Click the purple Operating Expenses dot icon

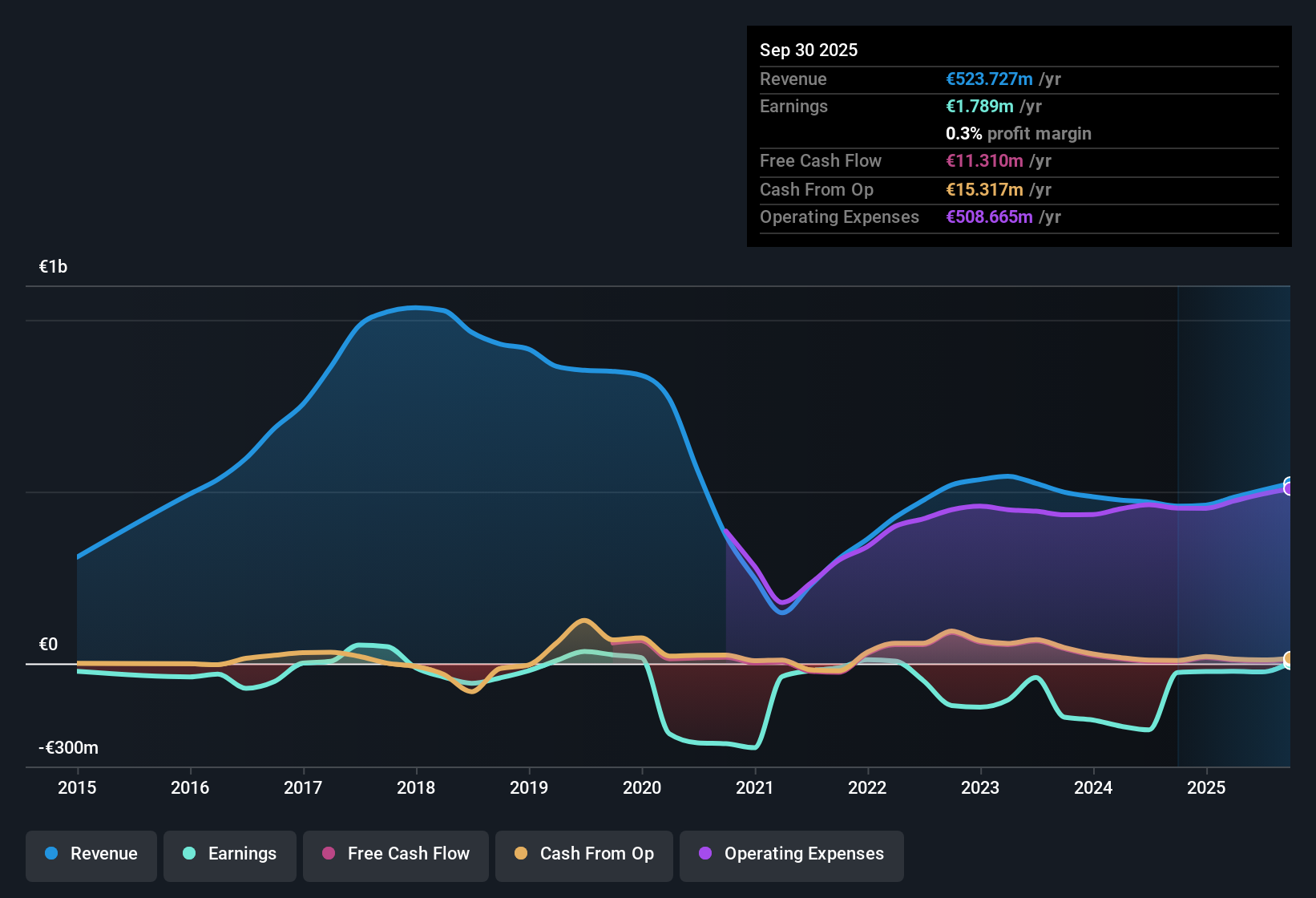705,854
